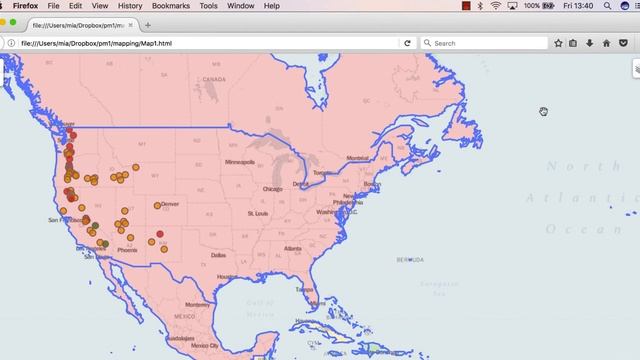Screen dimensions: 640x360
Task: Click the orange marker in Montana
Action: tap(136, 167)
